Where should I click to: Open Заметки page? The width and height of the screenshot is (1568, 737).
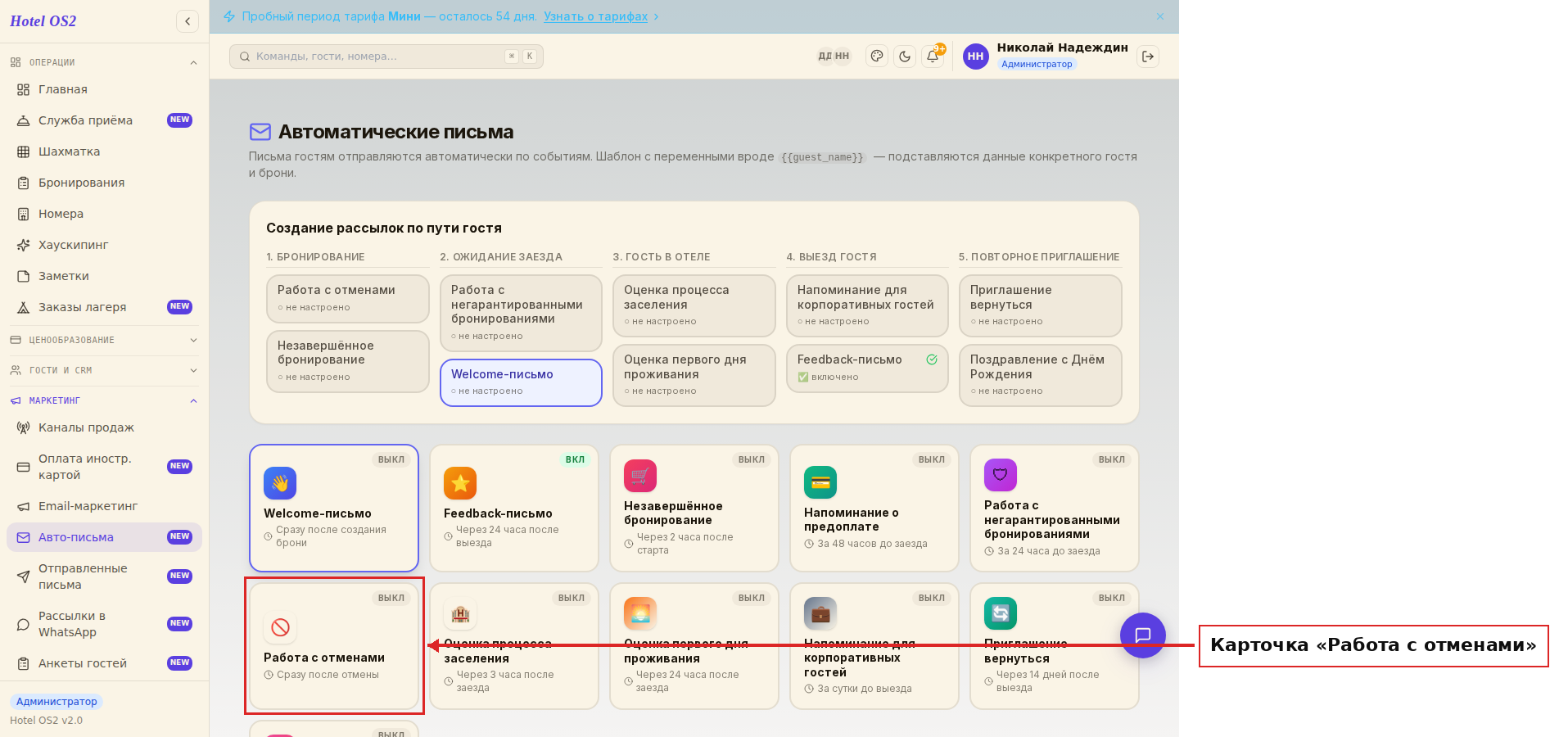(x=104, y=276)
